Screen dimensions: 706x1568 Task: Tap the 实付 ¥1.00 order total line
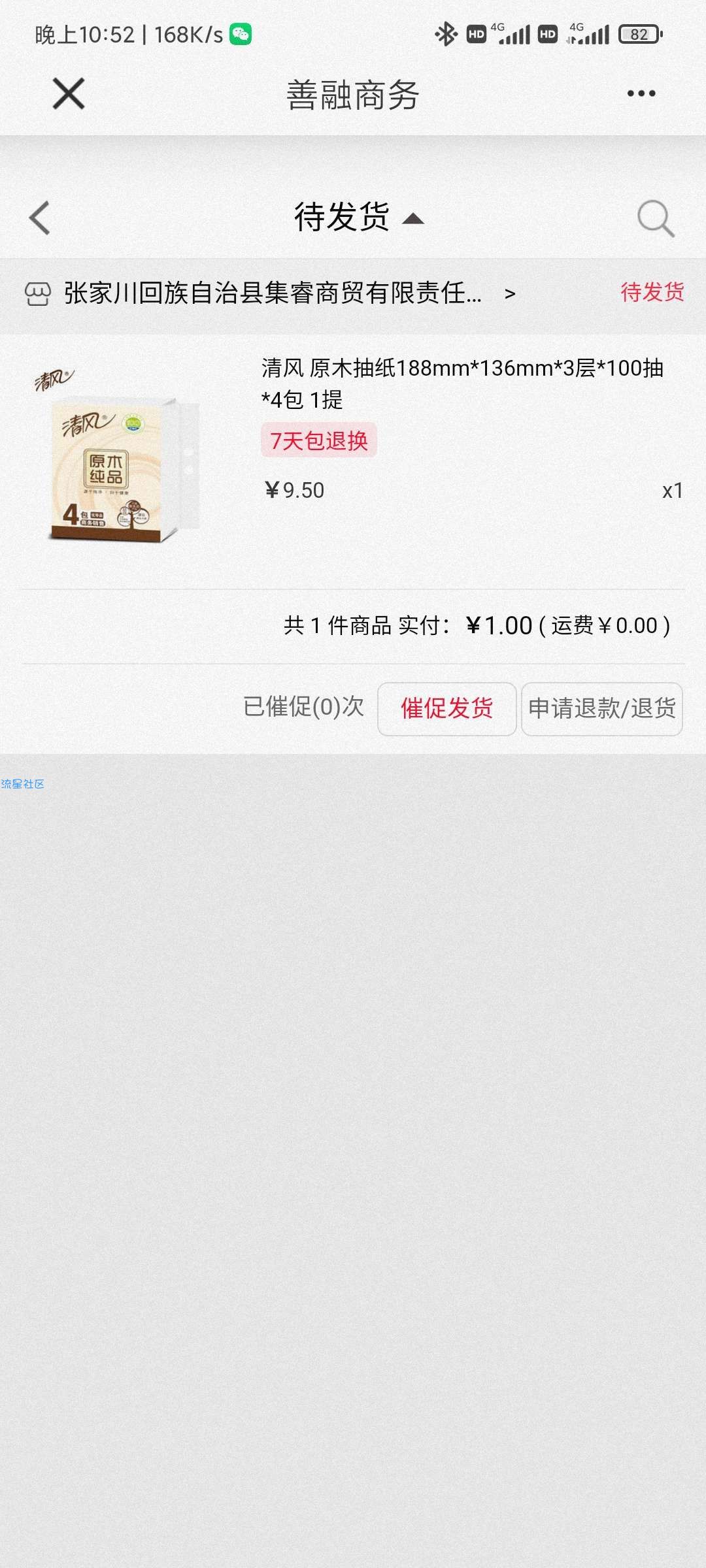click(x=477, y=626)
